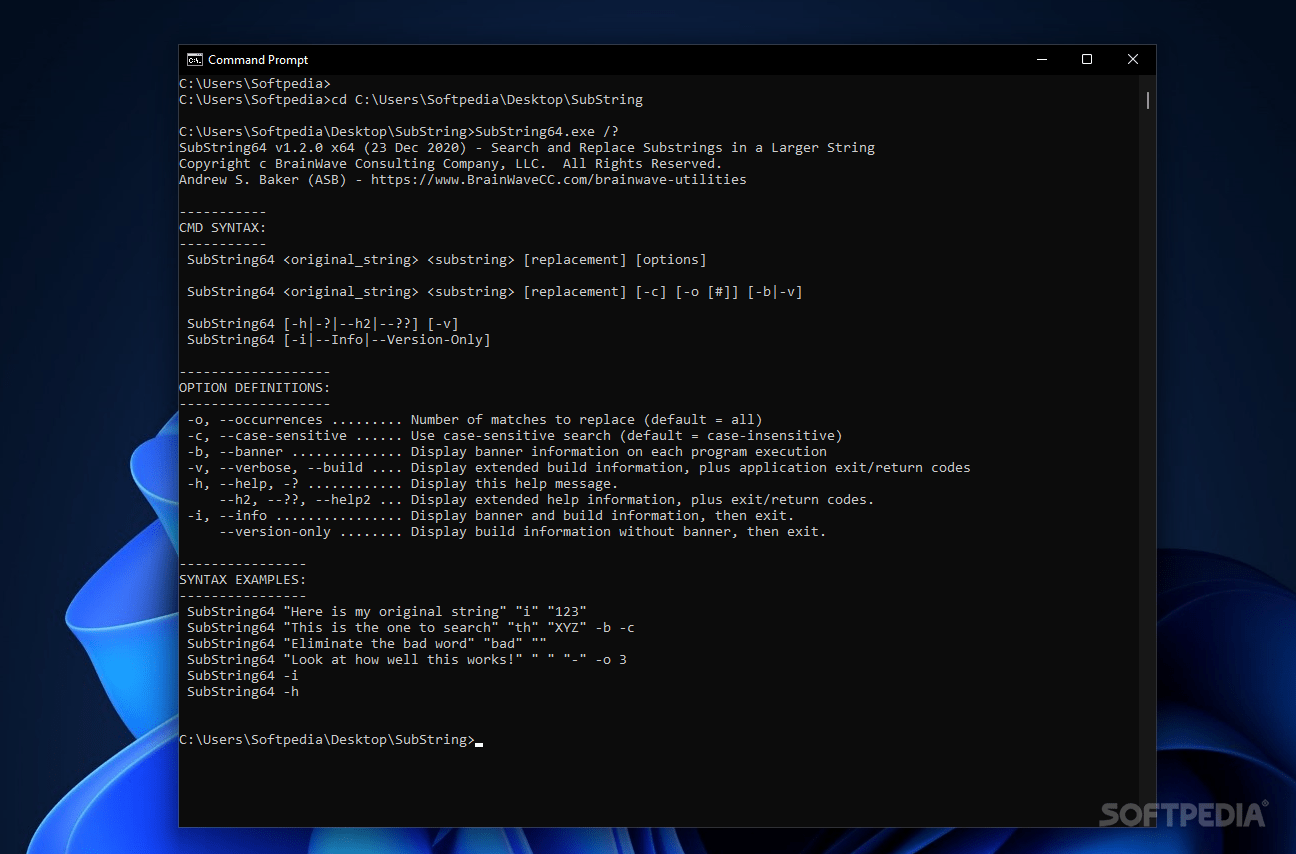Click the 'CMD SYNTAX:' heading
1296x854 pixels.
[223, 228]
